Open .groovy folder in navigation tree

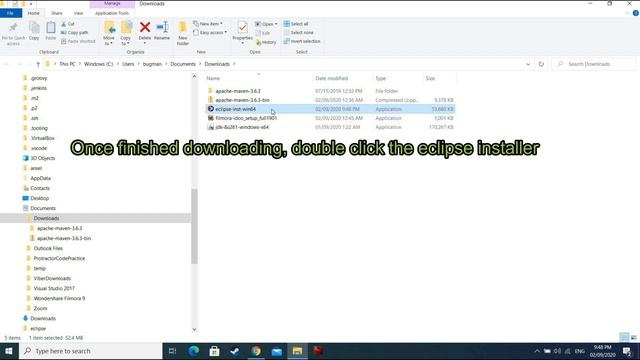[x=38, y=78]
